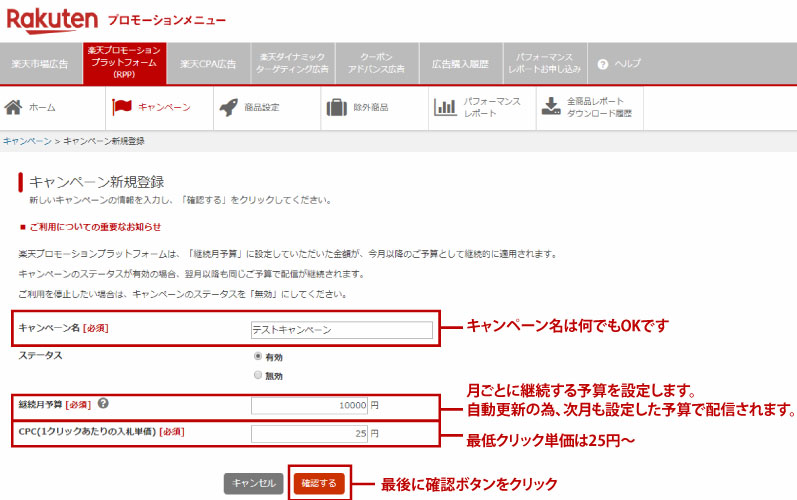This screenshot has height=500, width=797.
Task: Open the クーポンアドバンス広告 tab
Action: 374,64
